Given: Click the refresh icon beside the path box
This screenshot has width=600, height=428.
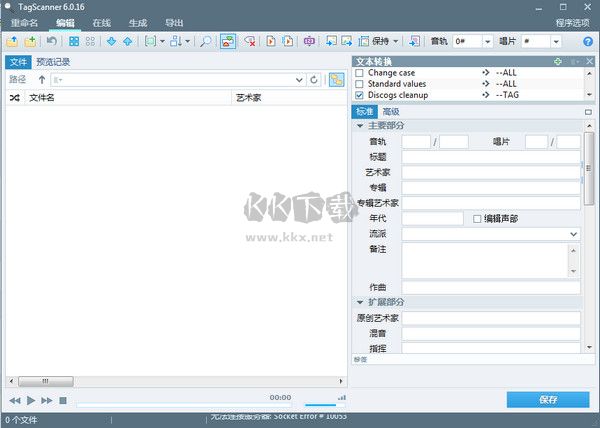Looking at the screenshot, I should pyautogui.click(x=314, y=79).
